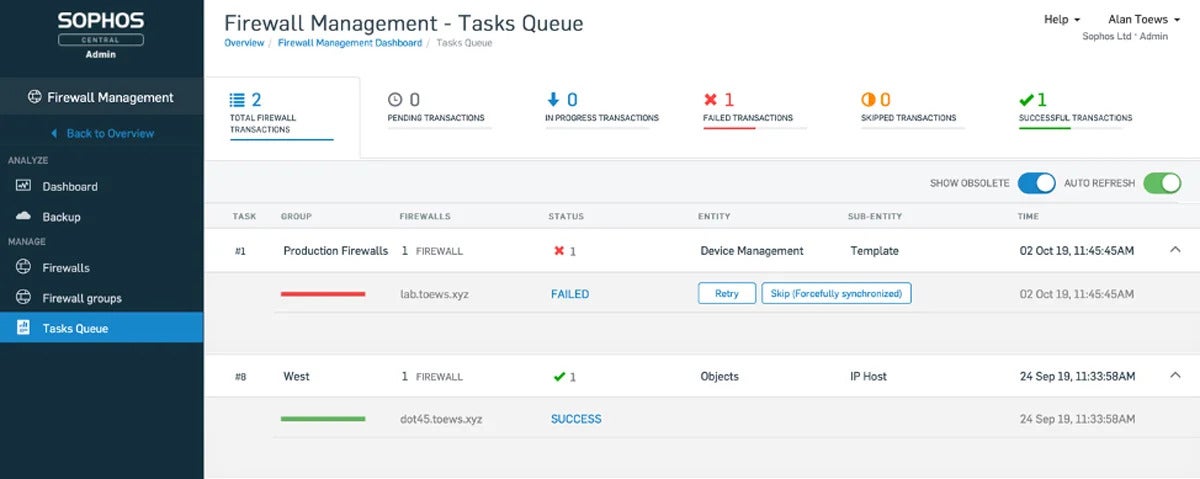The width and height of the screenshot is (1200, 479).
Task: Switch to Successful Transactions tab
Action: pyautogui.click(x=1075, y=108)
